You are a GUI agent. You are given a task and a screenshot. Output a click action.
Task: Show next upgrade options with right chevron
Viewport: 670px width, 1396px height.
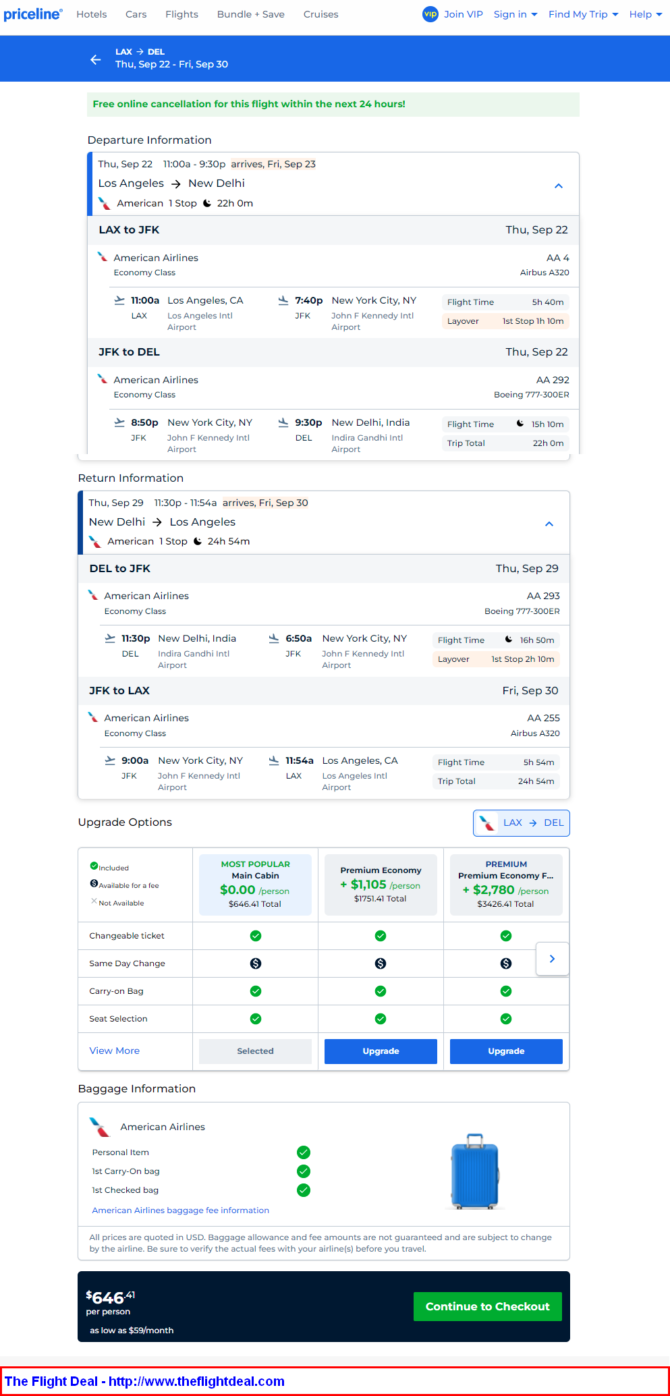point(552,959)
